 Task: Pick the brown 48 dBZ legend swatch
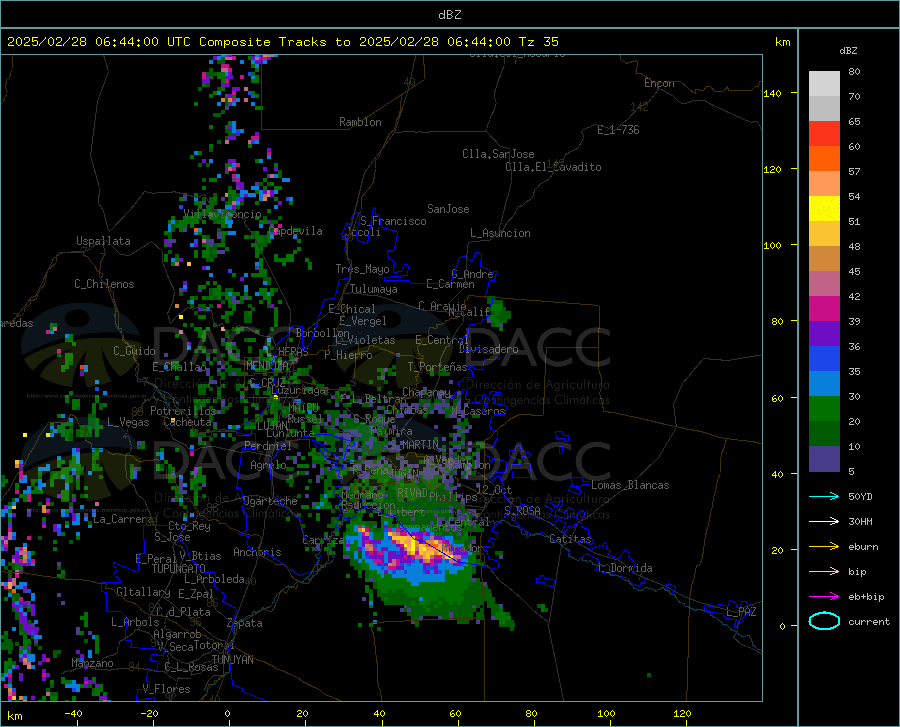coord(824,259)
